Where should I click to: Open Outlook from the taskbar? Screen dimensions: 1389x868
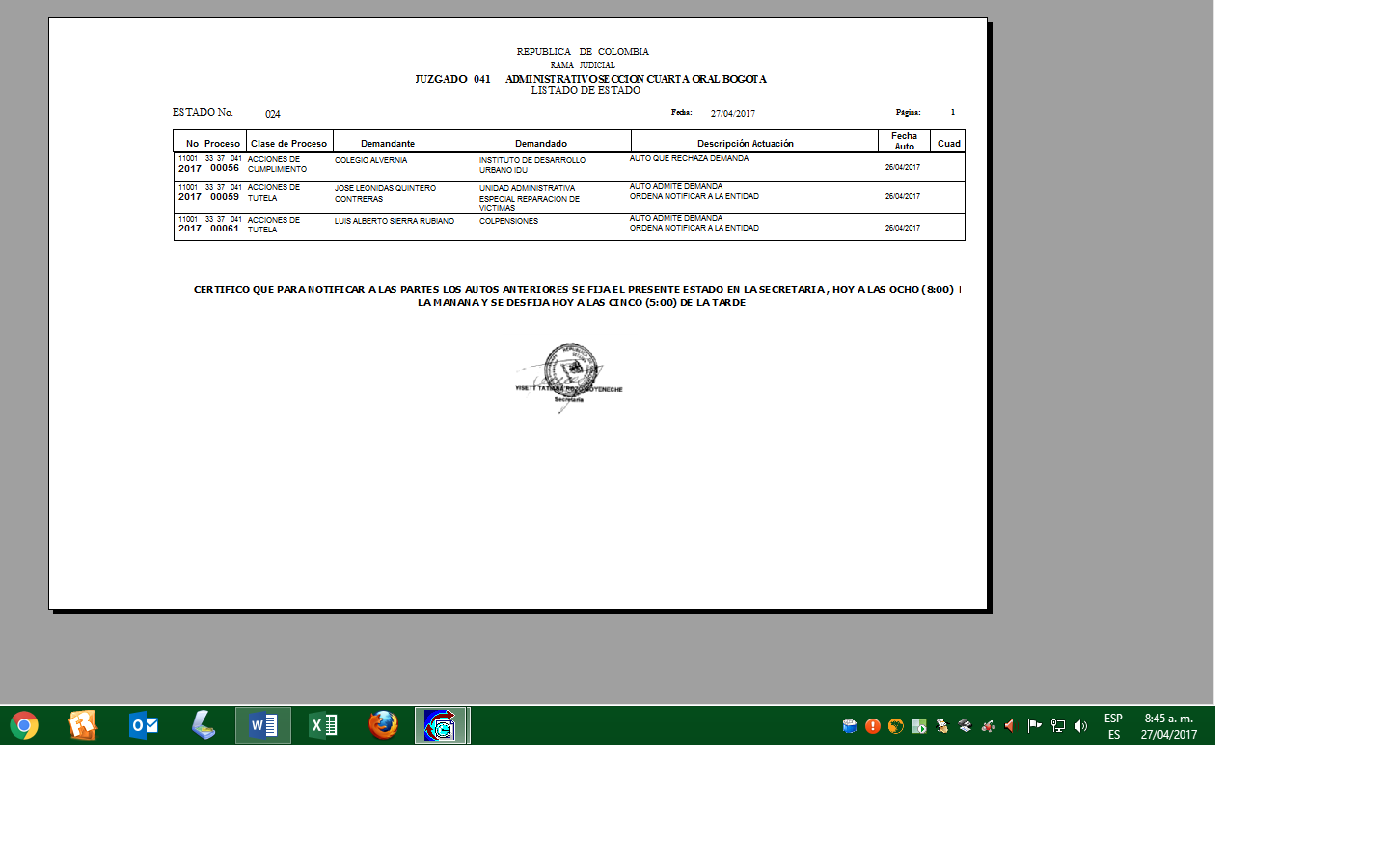click(144, 725)
